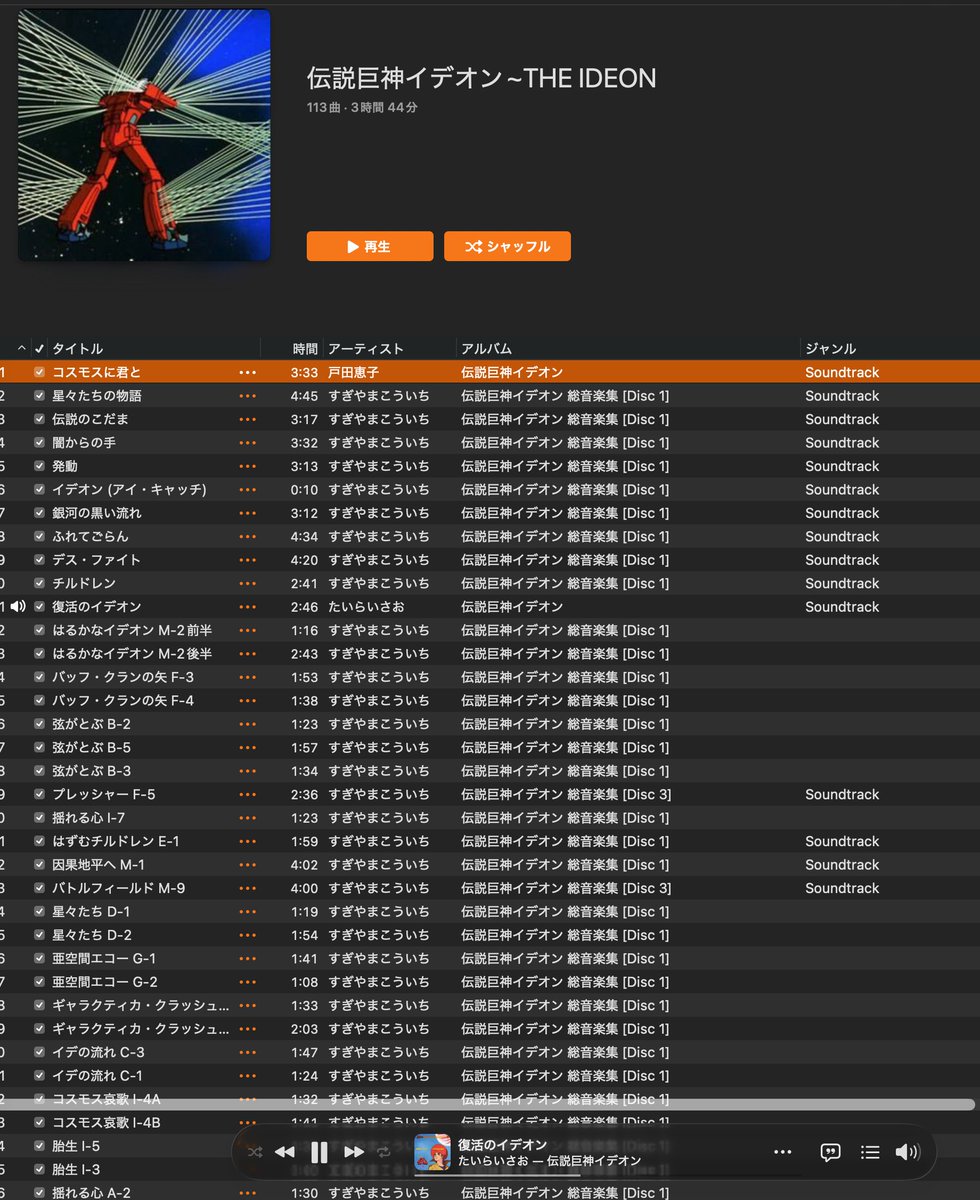The image size is (980, 1200).
Task: Open the more options menu for コスモスに君と
Action: (x=248, y=371)
